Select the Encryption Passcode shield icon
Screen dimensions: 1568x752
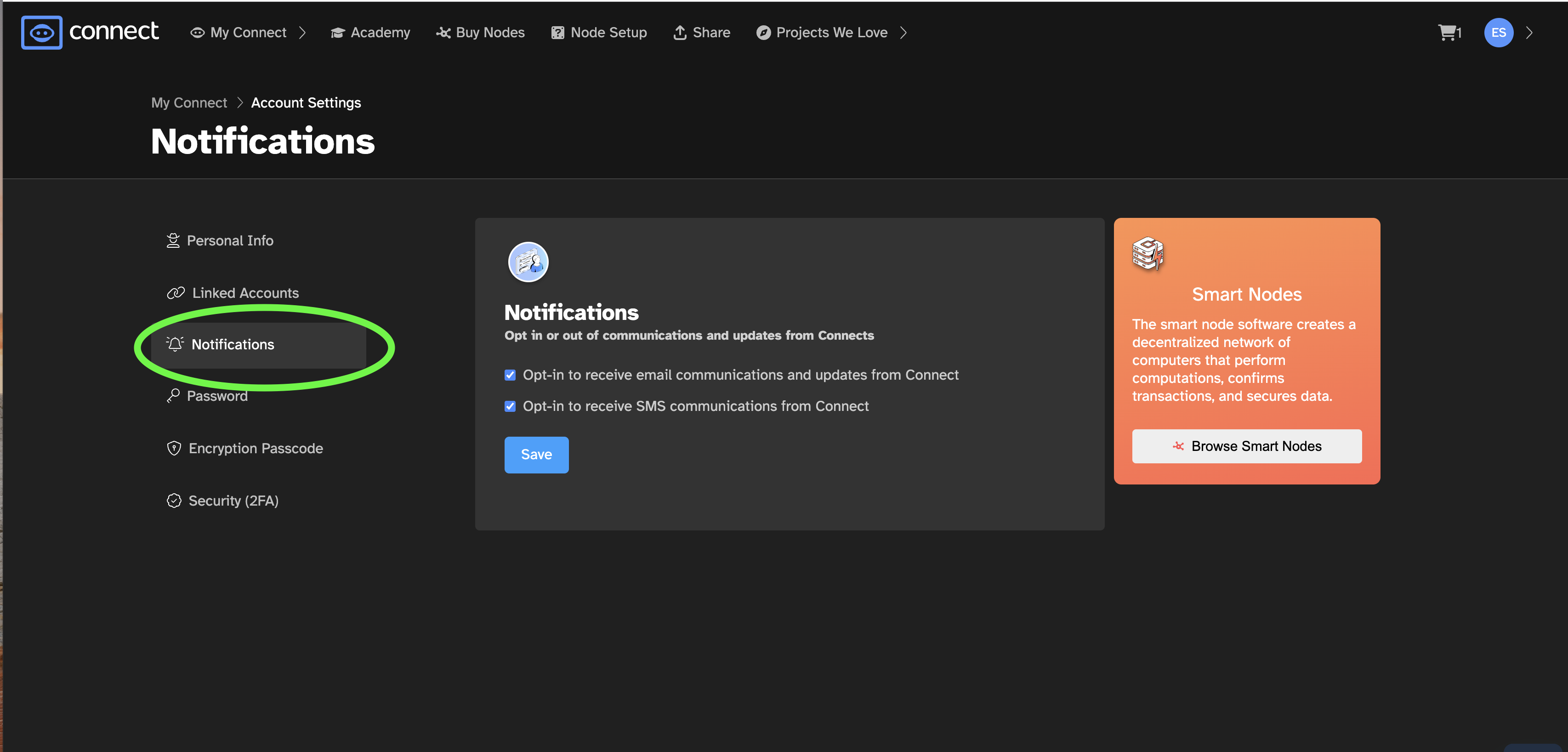pyautogui.click(x=174, y=448)
